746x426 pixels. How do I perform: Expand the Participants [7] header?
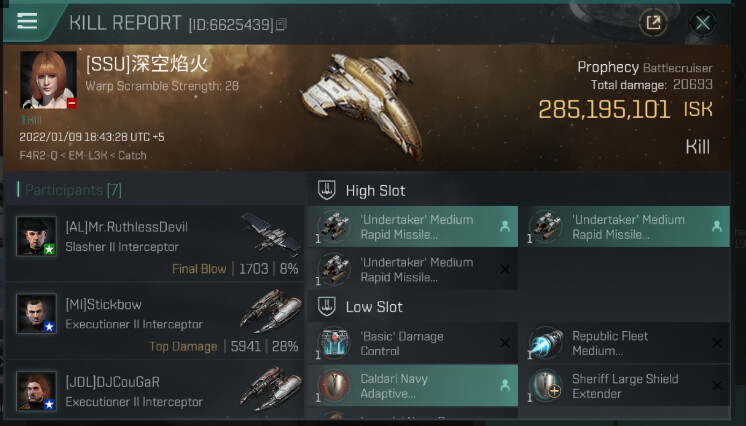[73, 190]
